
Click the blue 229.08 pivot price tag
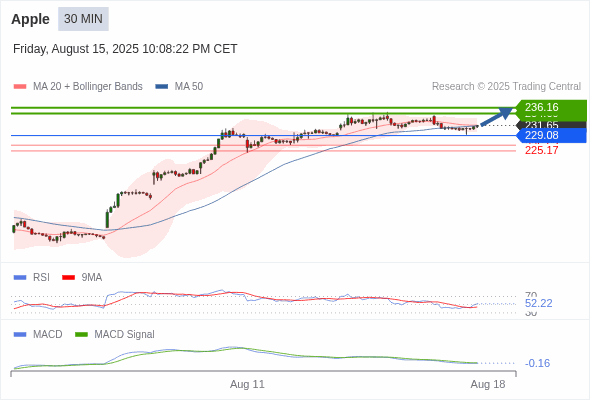click(x=550, y=135)
